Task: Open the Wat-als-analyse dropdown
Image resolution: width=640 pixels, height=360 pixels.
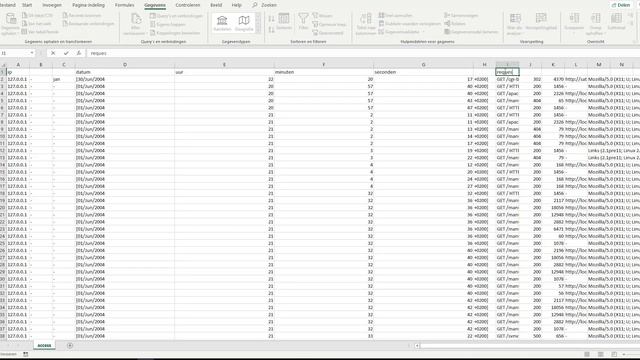Action: point(515,24)
